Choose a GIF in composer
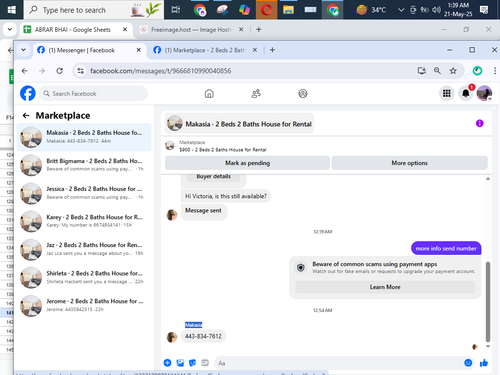This screenshot has width=500, height=375. point(205,363)
